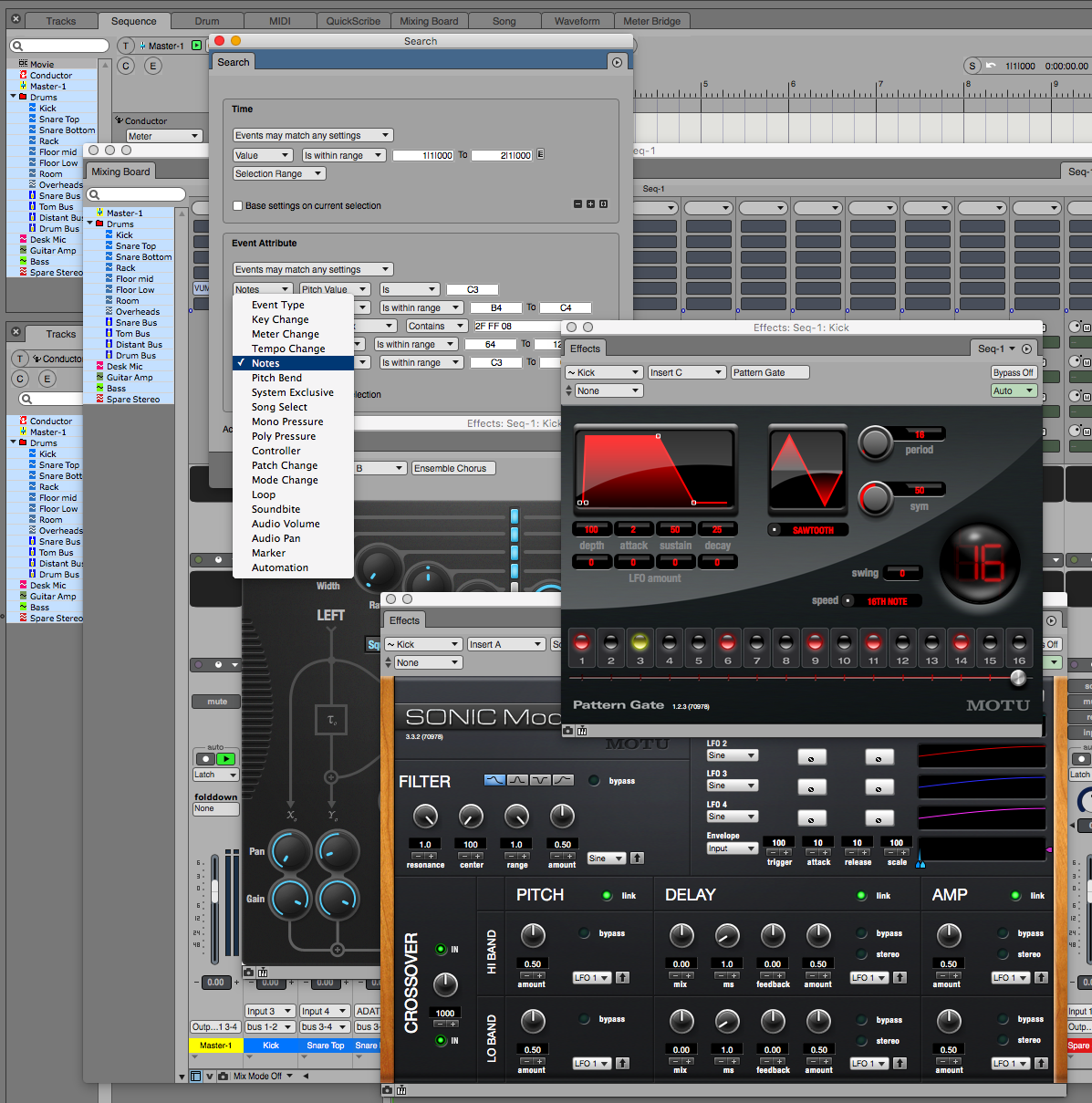Toggle Pattern Gate step 3 button
This screenshot has width=1092, height=1103.
pyautogui.click(x=640, y=642)
